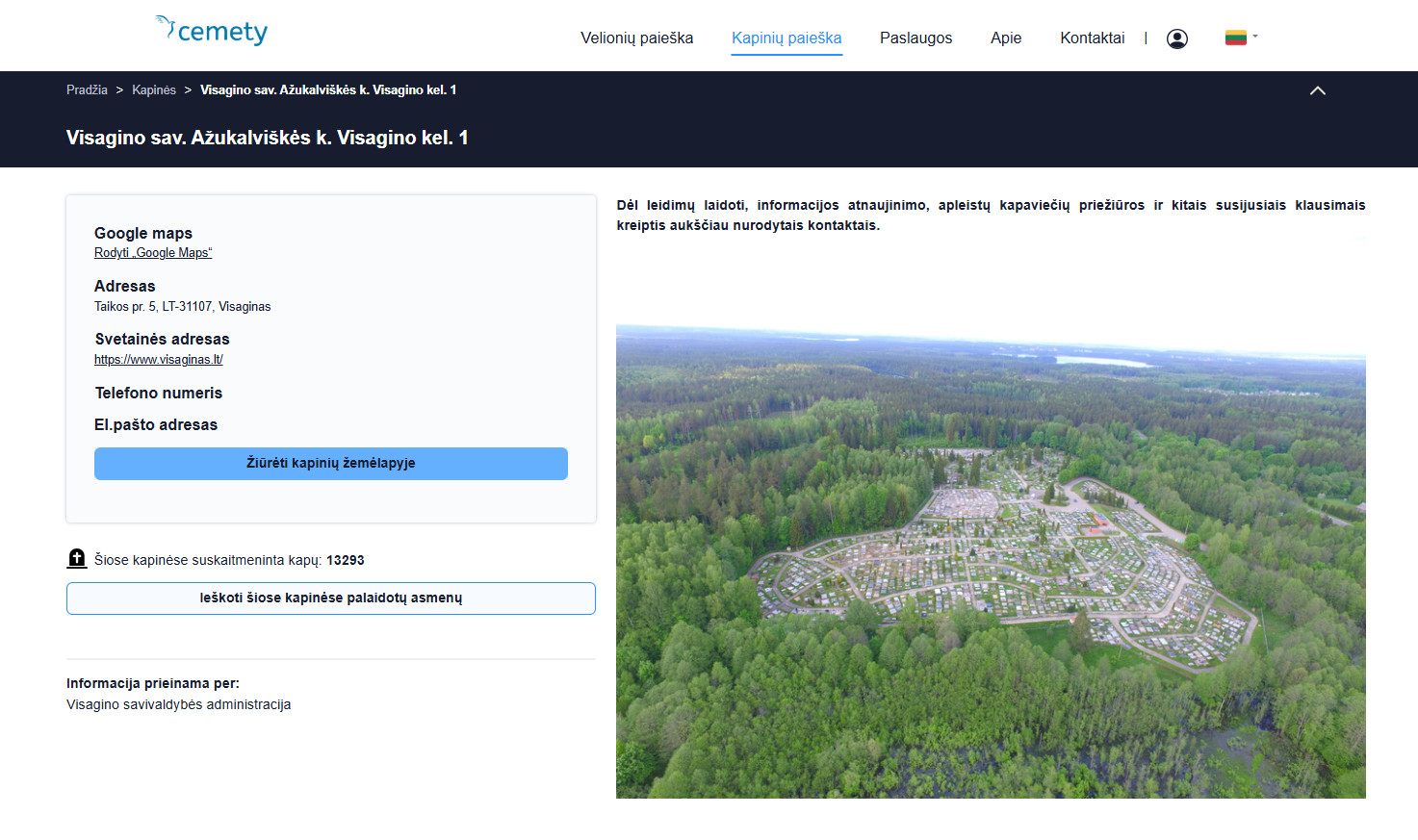Viewport: 1418px width, 840px height.
Task: Go to Apie page
Action: click(1006, 38)
